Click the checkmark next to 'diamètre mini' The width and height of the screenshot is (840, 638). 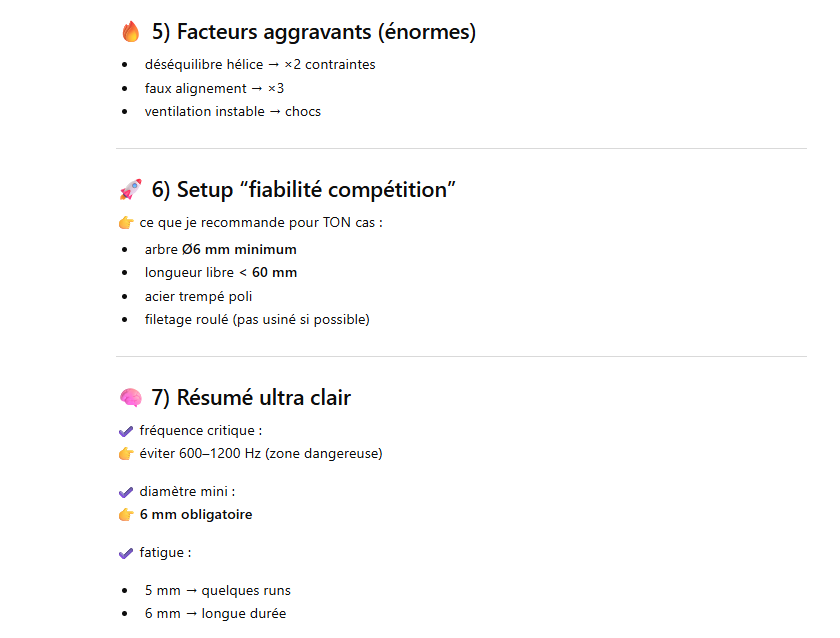(126, 492)
